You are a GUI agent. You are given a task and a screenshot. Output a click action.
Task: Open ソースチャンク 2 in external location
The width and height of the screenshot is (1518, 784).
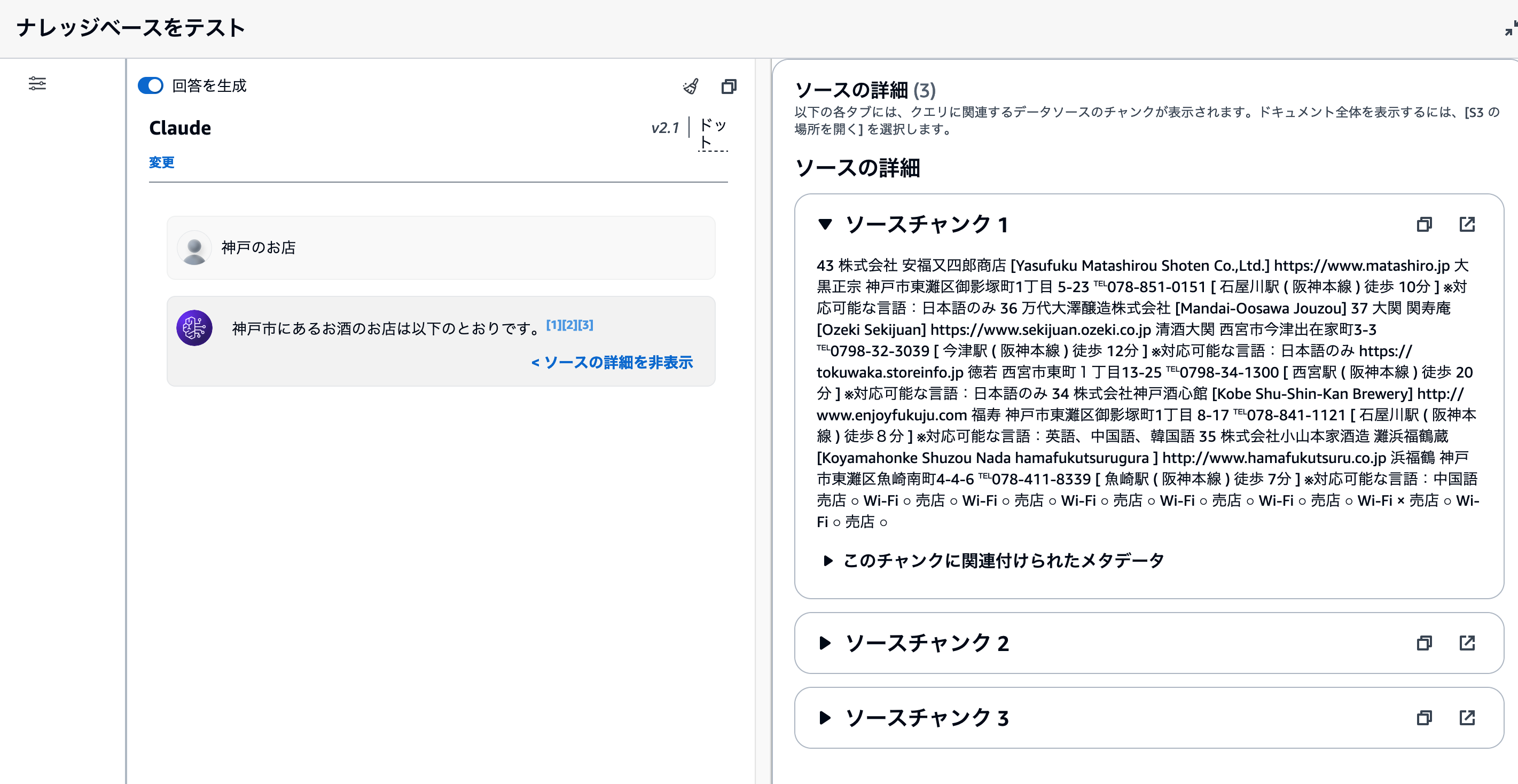1467,643
